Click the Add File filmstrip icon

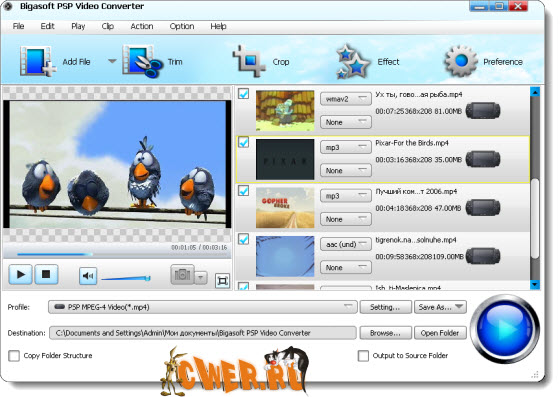click(38, 61)
